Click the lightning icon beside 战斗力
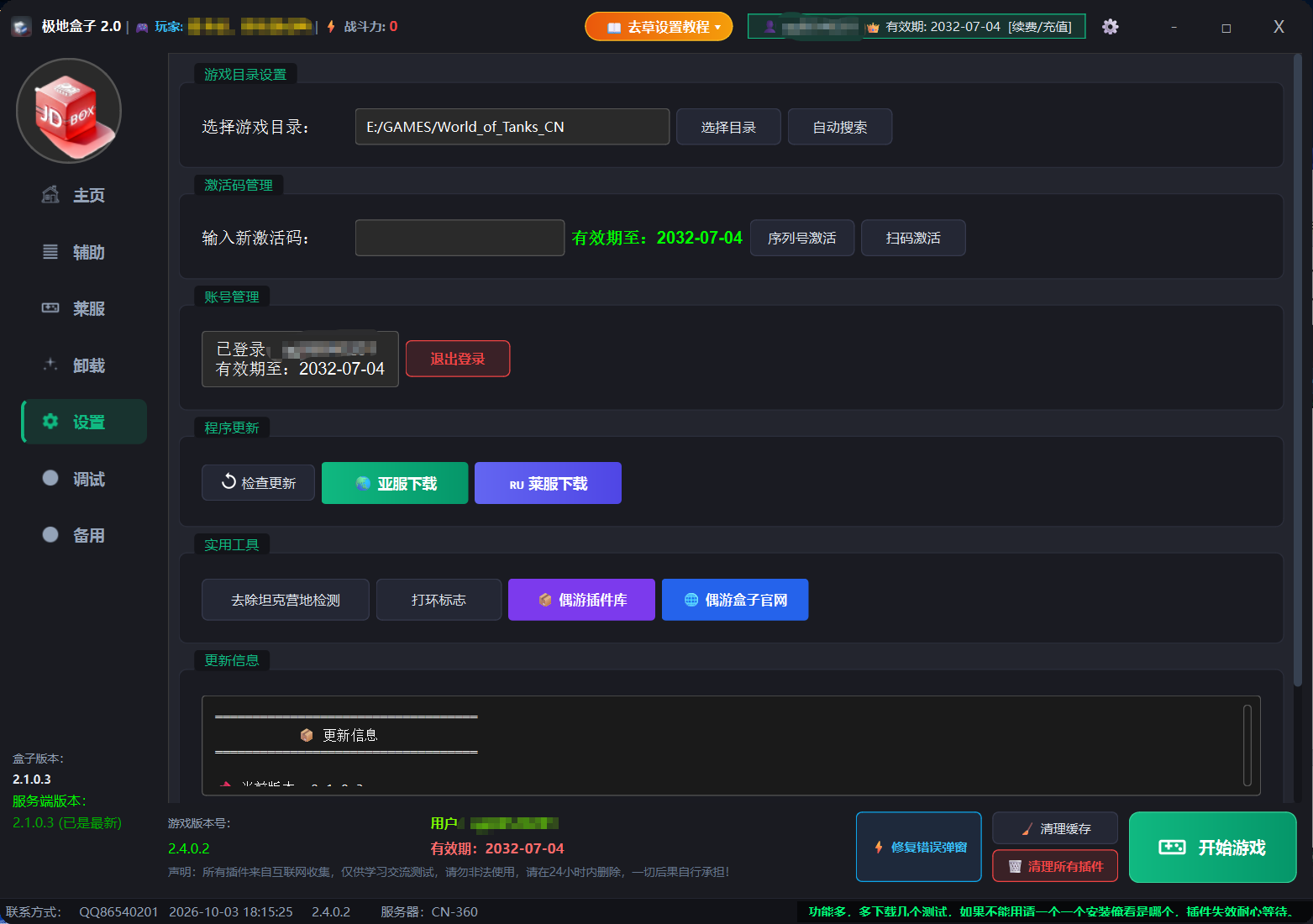 pos(331,27)
